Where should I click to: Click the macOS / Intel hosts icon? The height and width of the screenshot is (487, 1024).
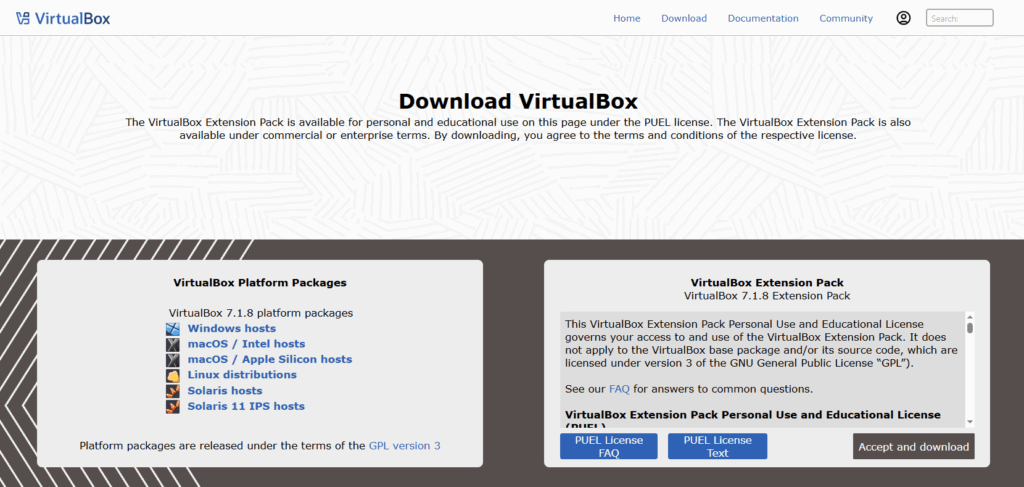(x=172, y=344)
